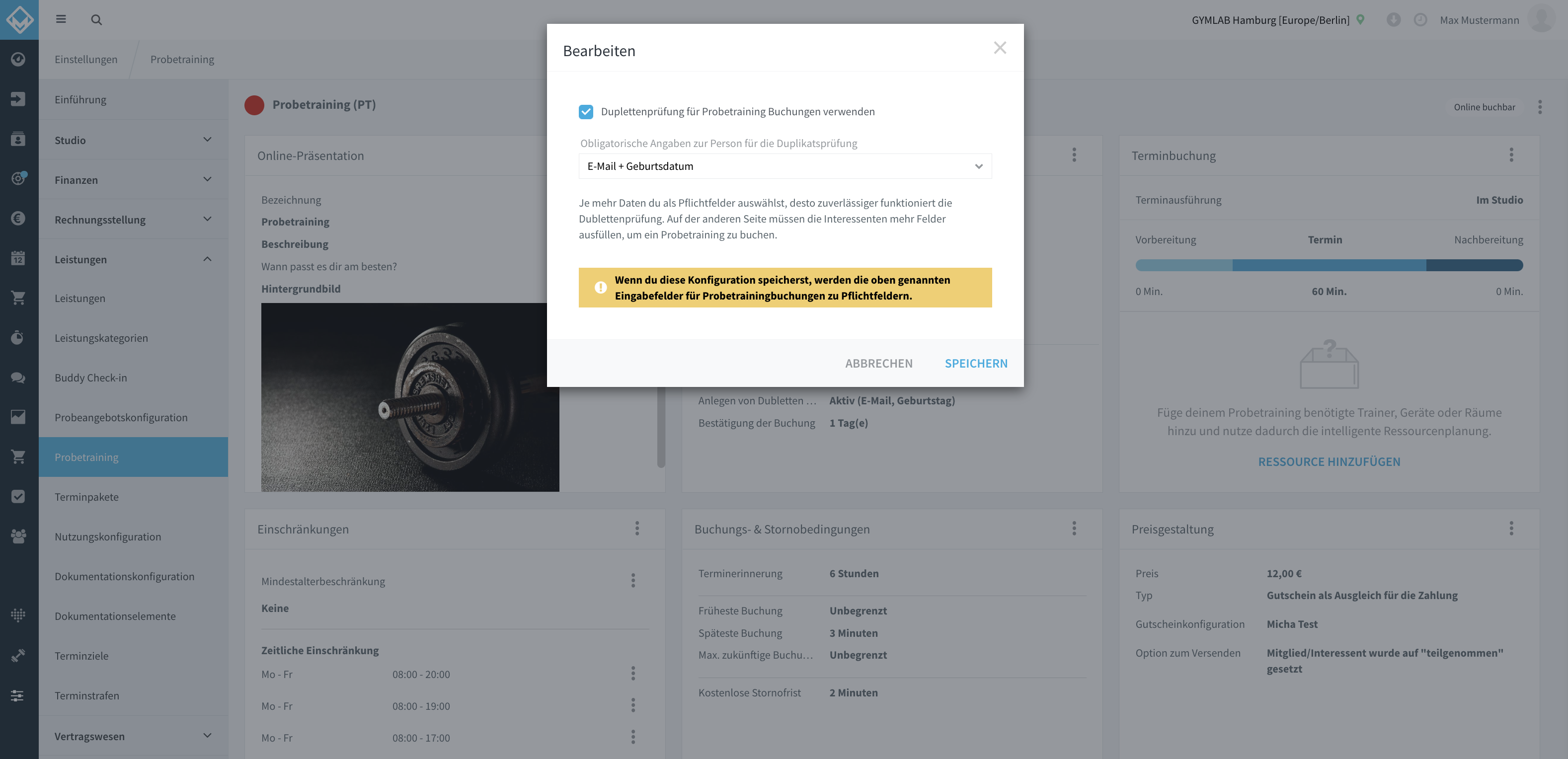Open the E-Mail + Geburtsdatum dropdown
Viewport: 1568px width, 759px height.
(x=784, y=166)
